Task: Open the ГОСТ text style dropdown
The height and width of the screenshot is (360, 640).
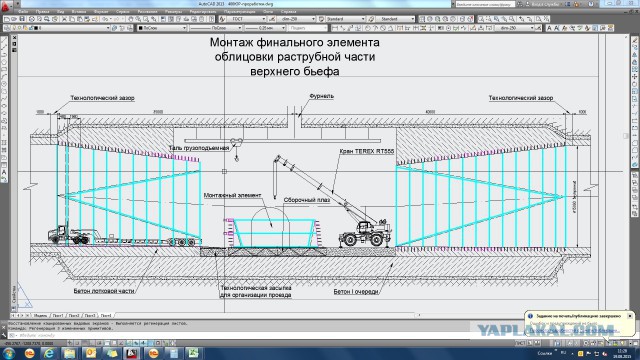Action: [x=247, y=19]
